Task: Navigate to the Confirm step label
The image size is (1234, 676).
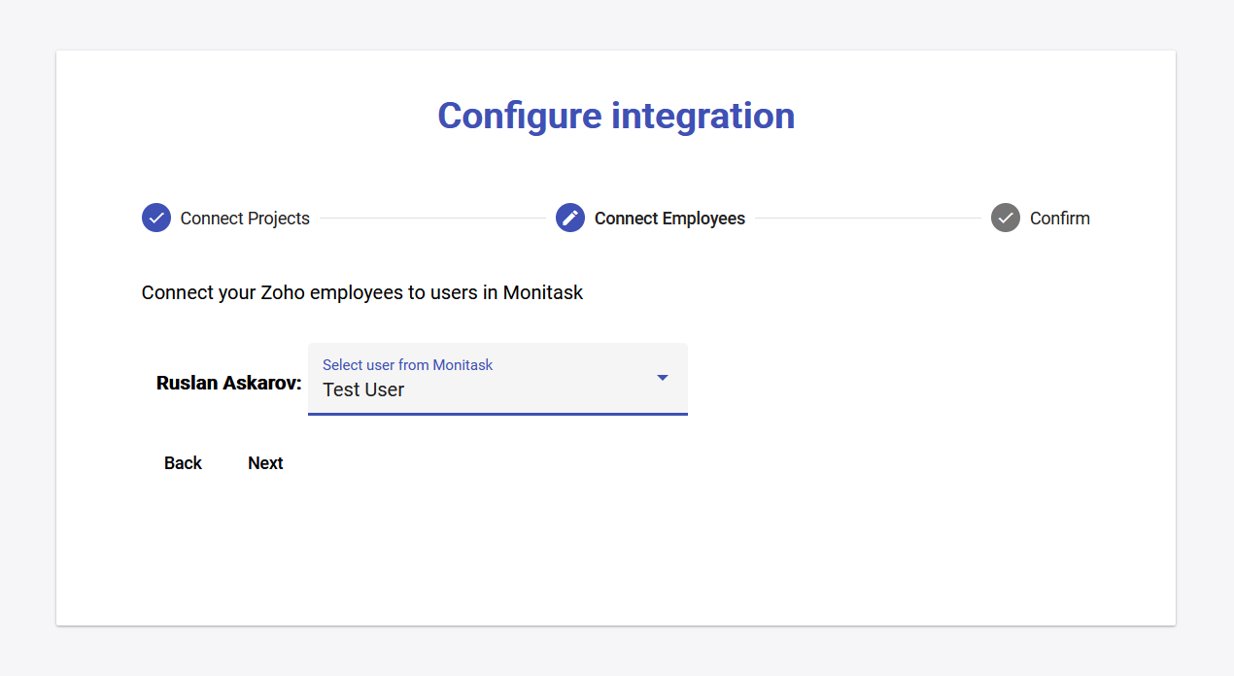Action: pos(1060,217)
